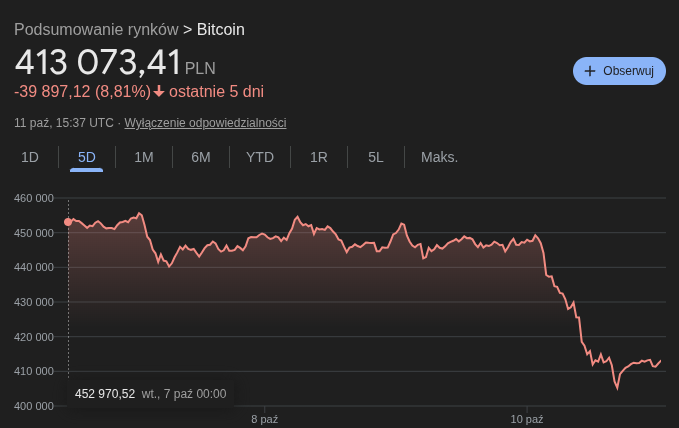Click the 10 paź date axis label
The height and width of the screenshot is (428, 679).
pyautogui.click(x=526, y=418)
